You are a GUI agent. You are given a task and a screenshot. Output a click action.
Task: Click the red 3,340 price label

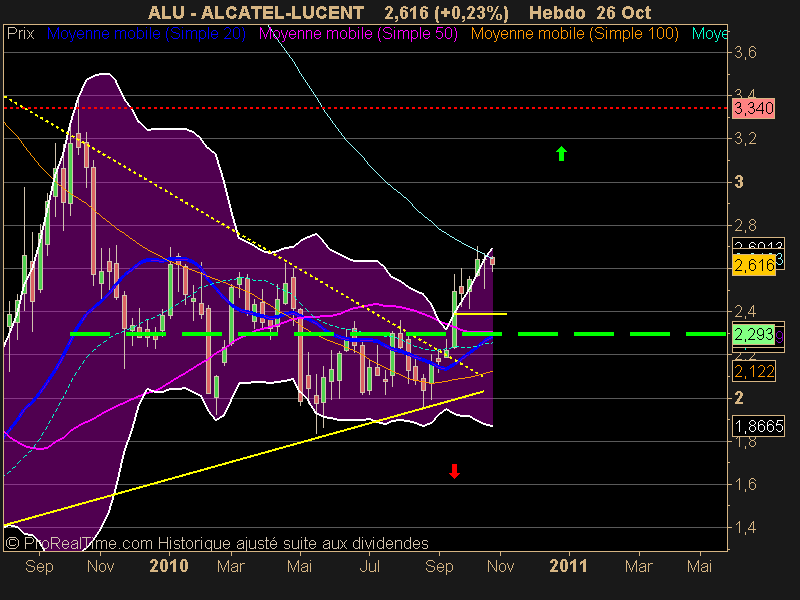(x=754, y=108)
